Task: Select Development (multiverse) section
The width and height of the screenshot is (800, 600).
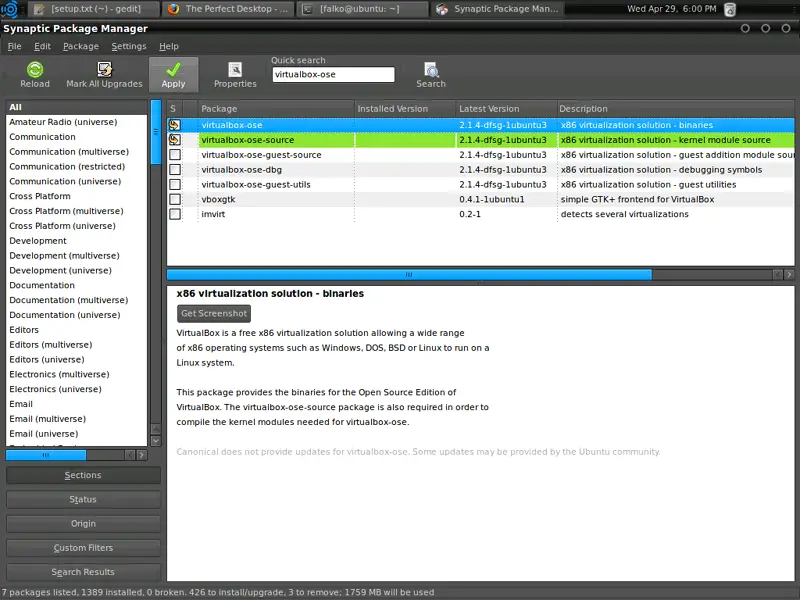Action: [x=77, y=256]
